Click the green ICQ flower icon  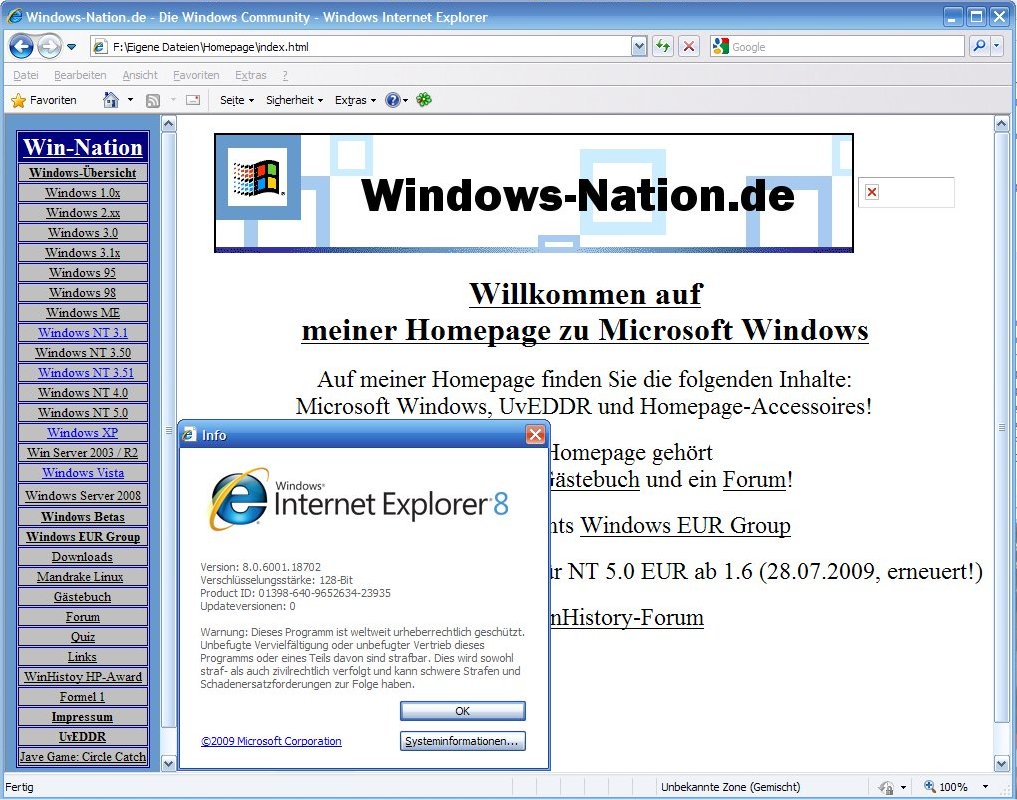424,100
